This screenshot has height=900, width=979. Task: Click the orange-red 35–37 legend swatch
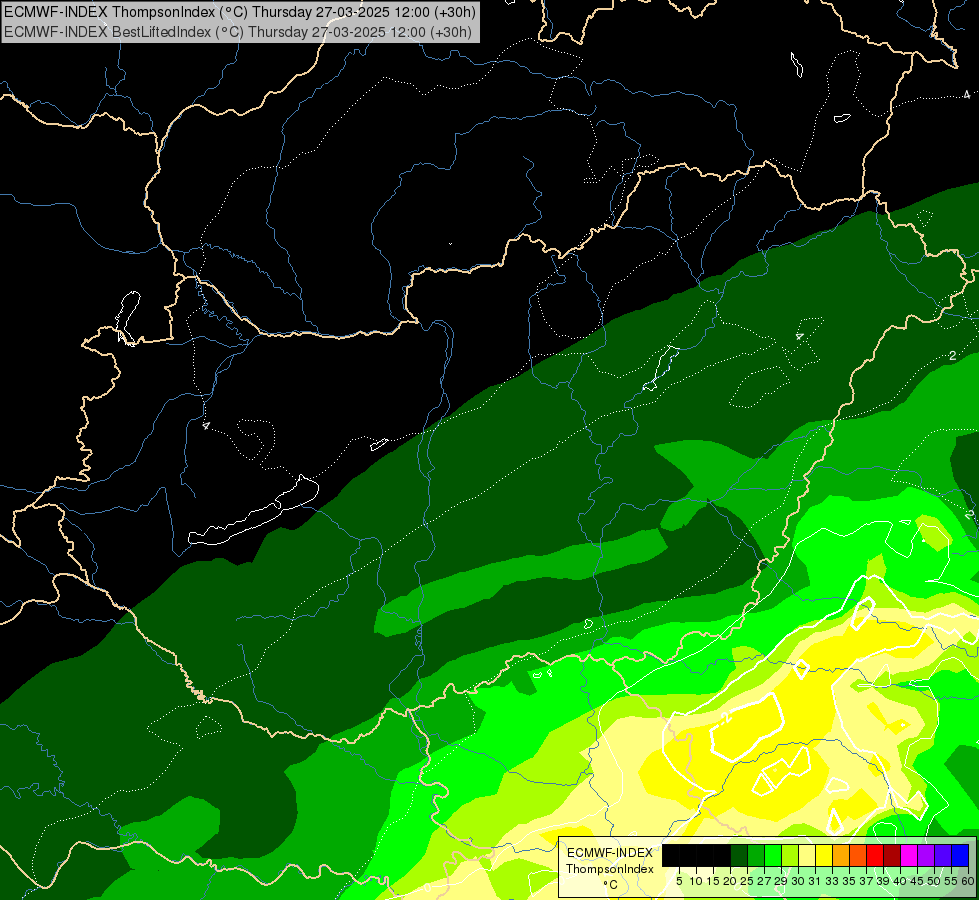(858, 855)
